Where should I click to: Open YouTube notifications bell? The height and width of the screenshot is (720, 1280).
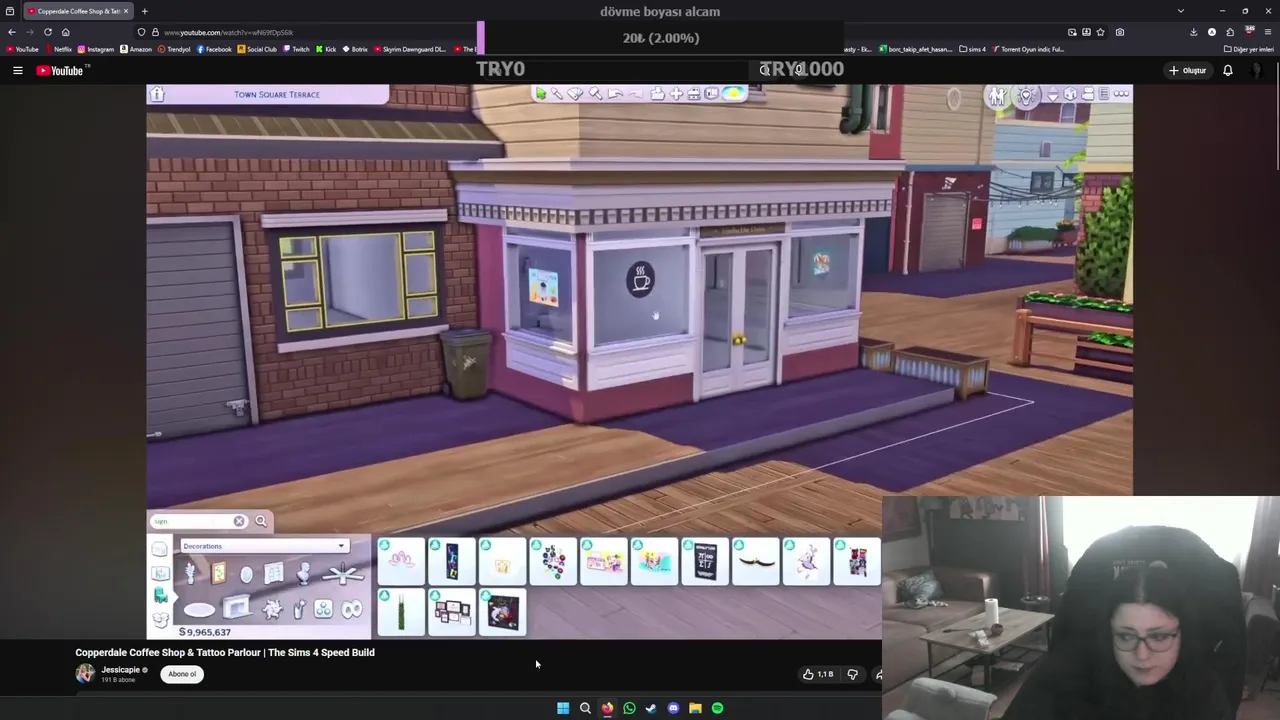pyautogui.click(x=1228, y=70)
